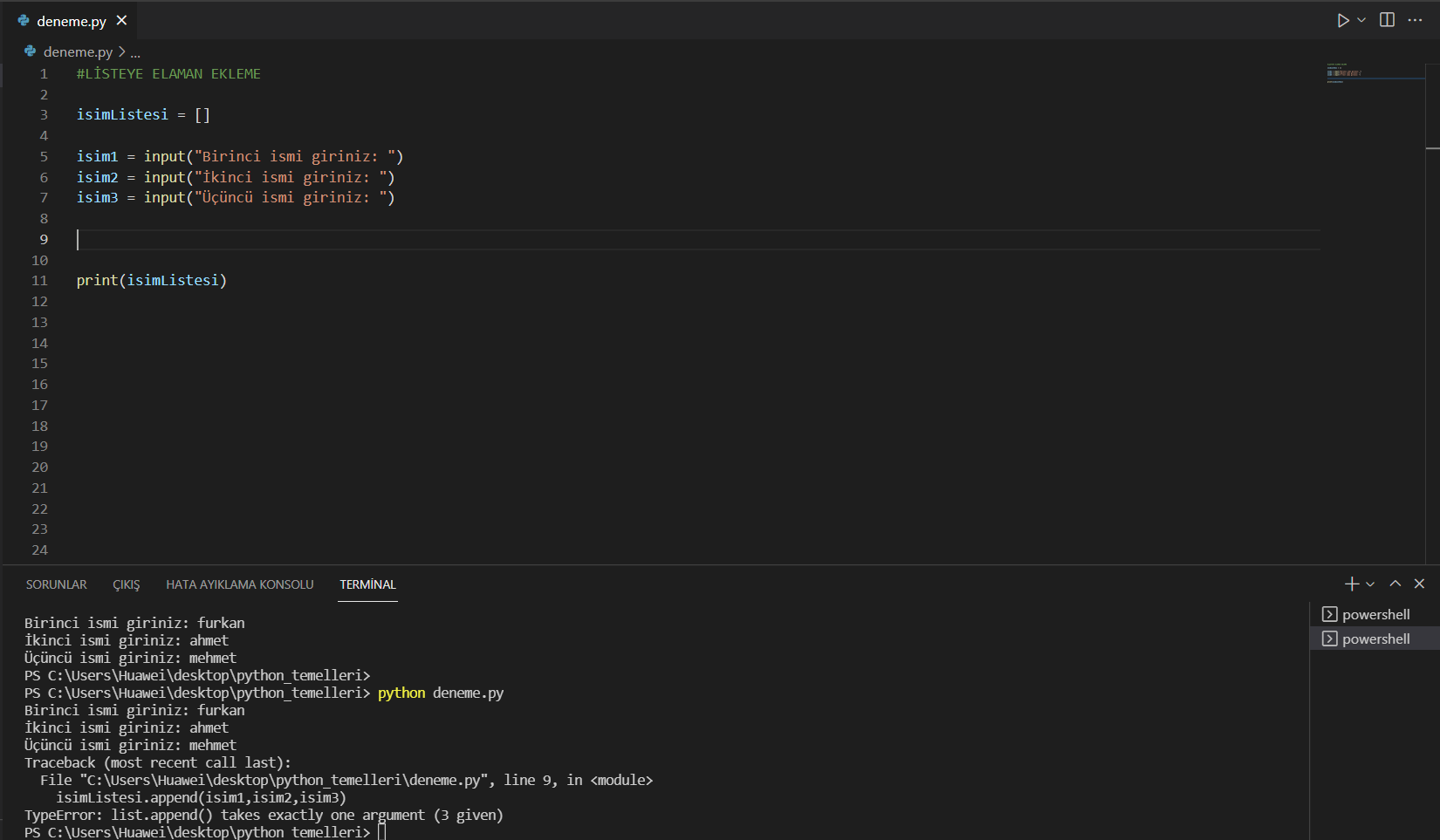Maximize the terminal panel with up chevron
Screen dimensions: 1440x840
tap(1395, 584)
